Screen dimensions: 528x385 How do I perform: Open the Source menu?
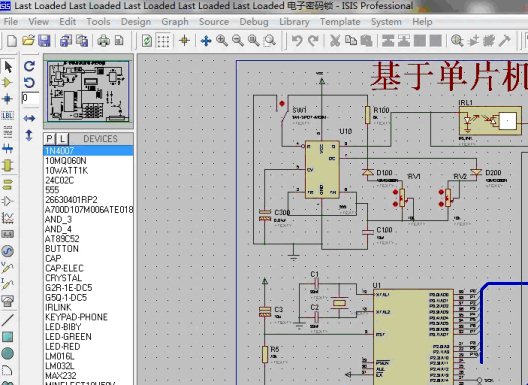pos(214,22)
